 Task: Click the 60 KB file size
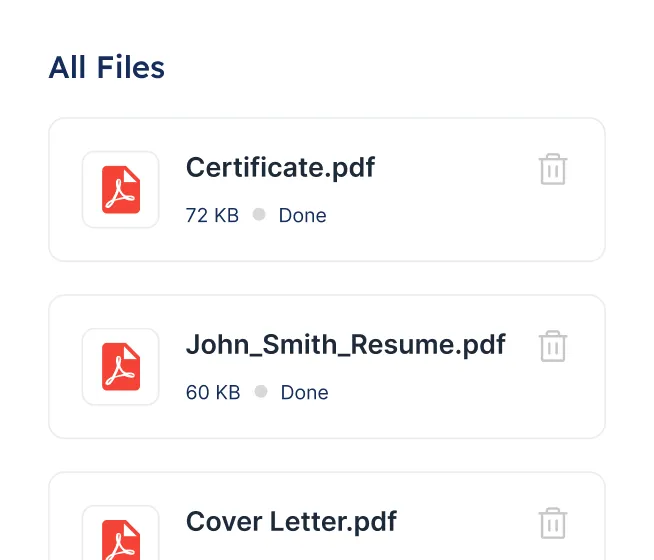pyautogui.click(x=213, y=392)
